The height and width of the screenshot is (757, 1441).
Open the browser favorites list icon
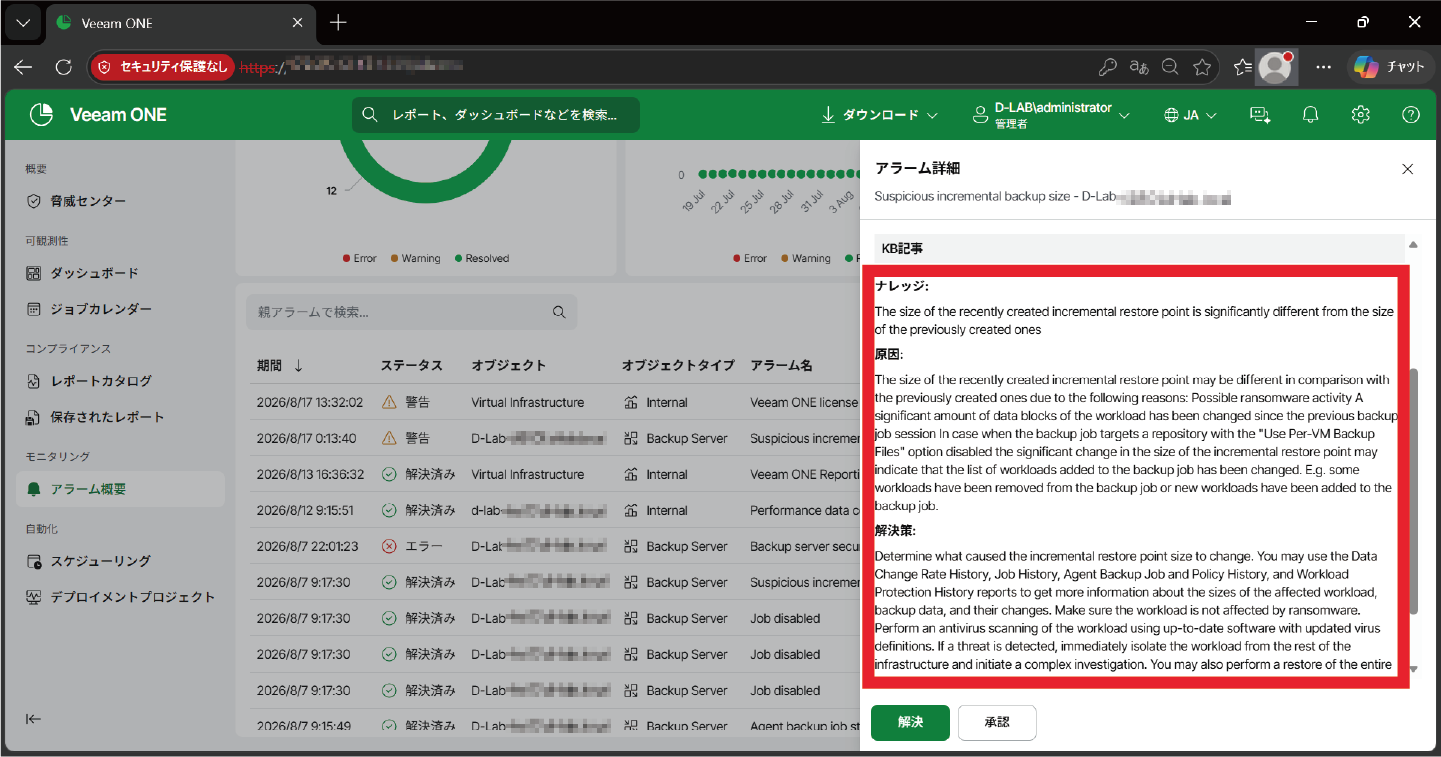click(x=1243, y=67)
